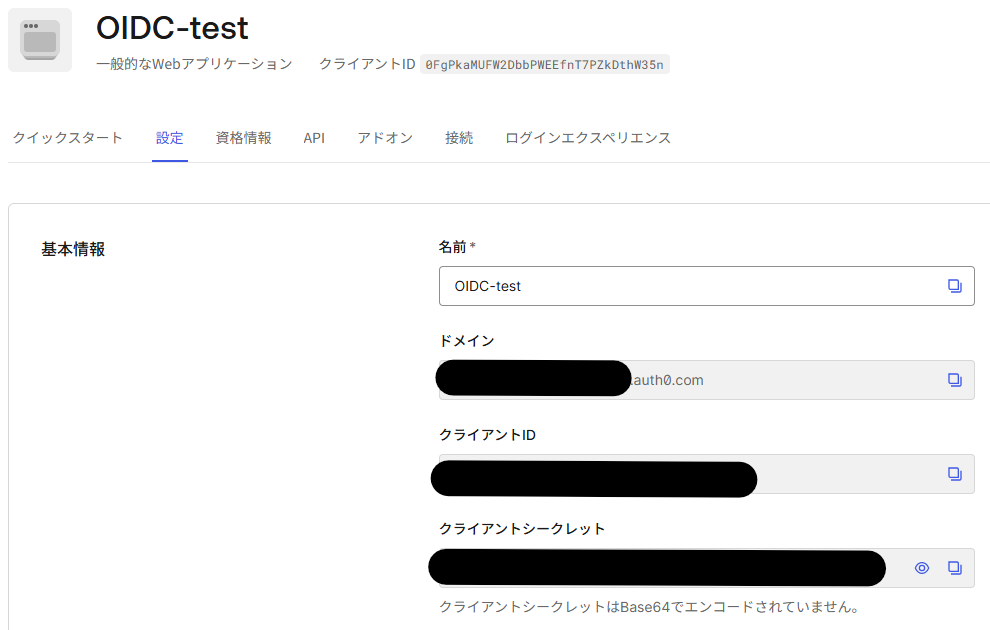
Task: Open the アドオン tab
Action: [385, 138]
